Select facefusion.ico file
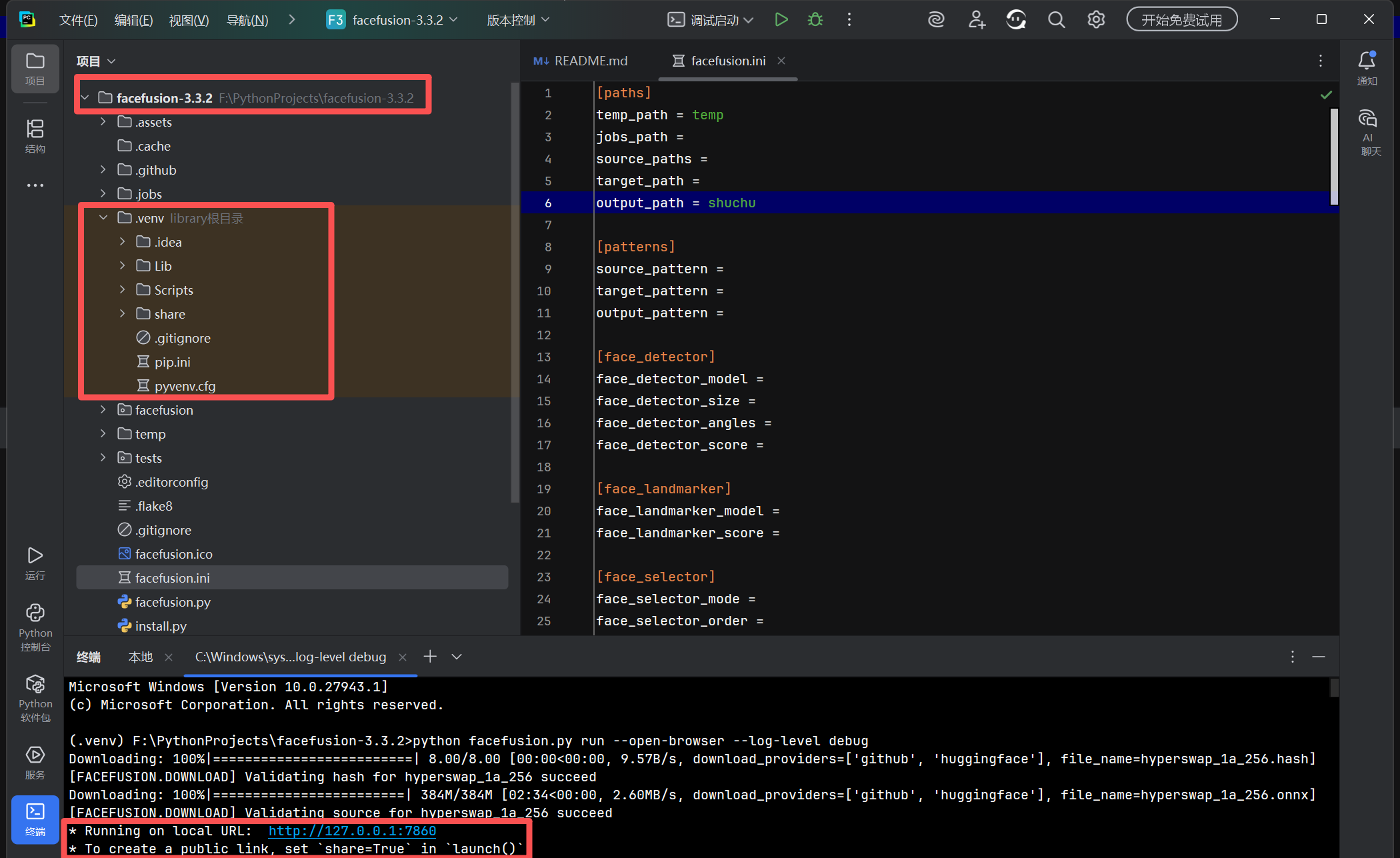 [x=173, y=554]
